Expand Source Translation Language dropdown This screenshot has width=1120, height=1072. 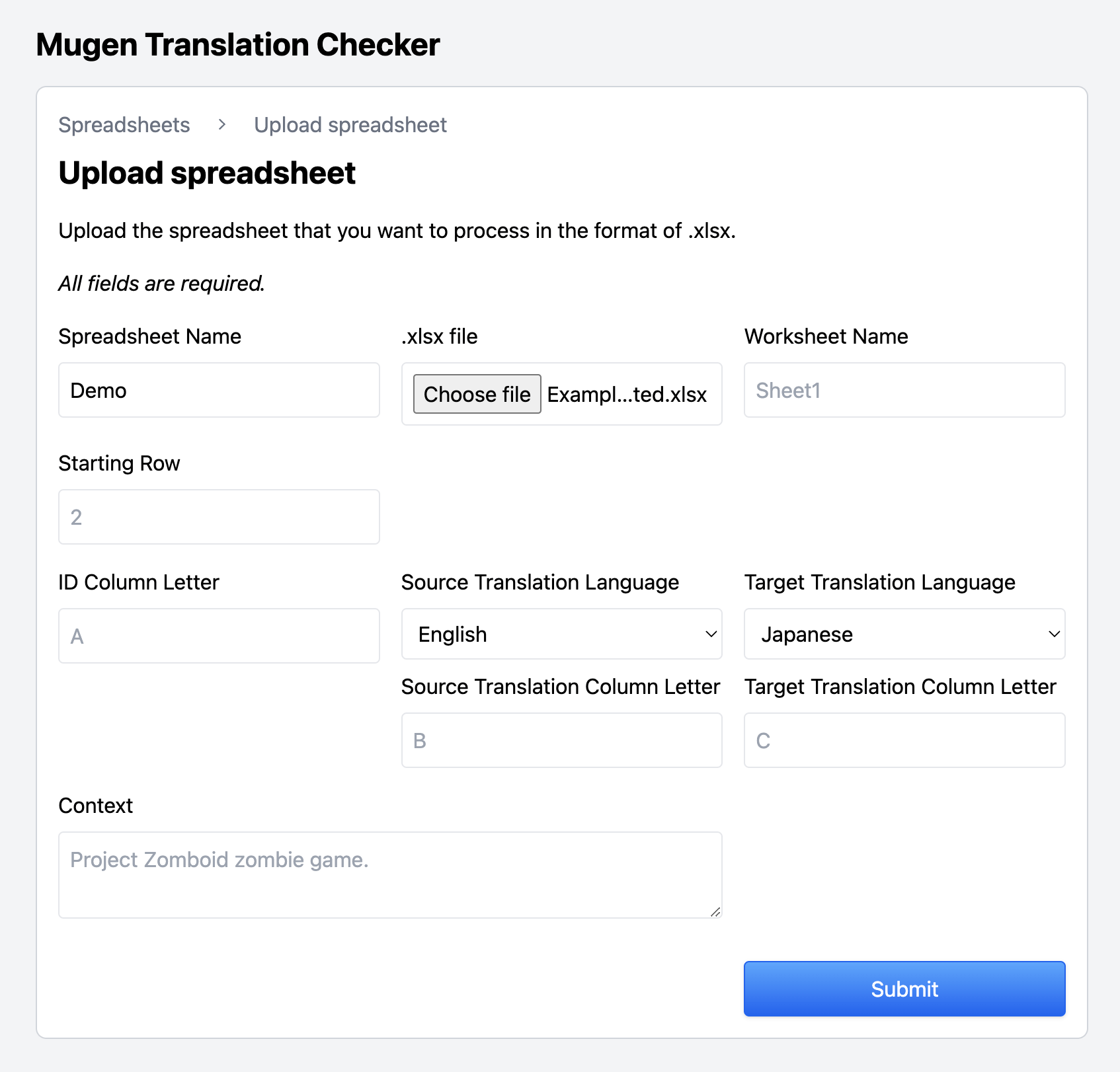click(x=561, y=634)
